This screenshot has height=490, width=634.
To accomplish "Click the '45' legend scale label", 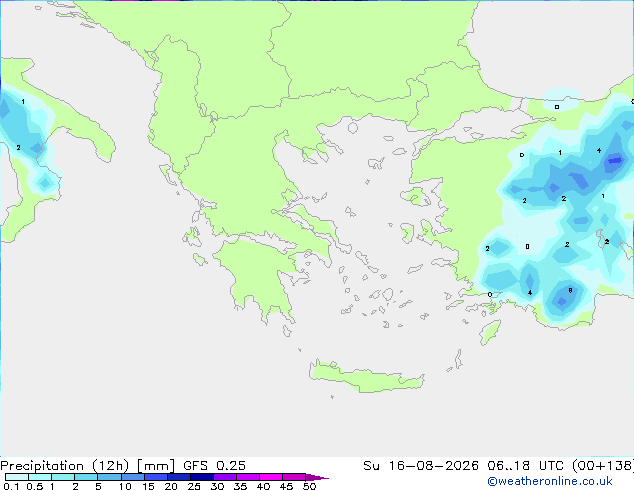I will 286,486.
